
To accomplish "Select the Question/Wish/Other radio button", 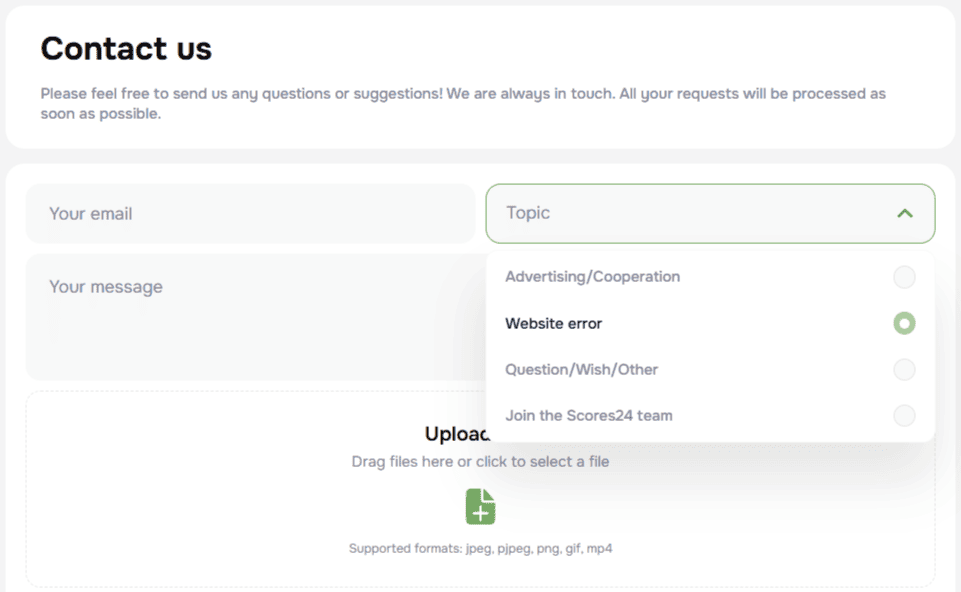I will (904, 370).
